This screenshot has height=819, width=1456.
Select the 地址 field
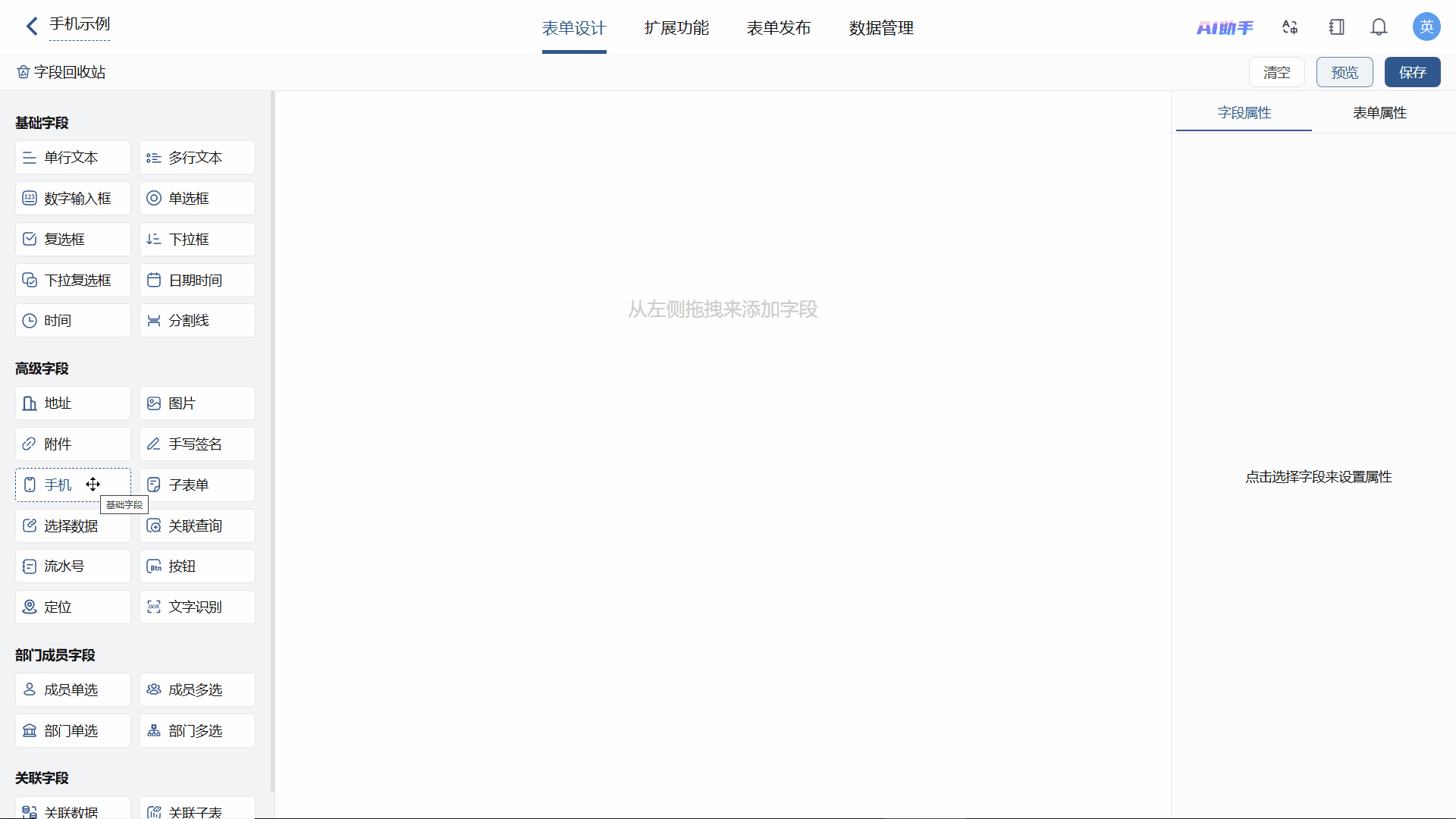coord(73,403)
